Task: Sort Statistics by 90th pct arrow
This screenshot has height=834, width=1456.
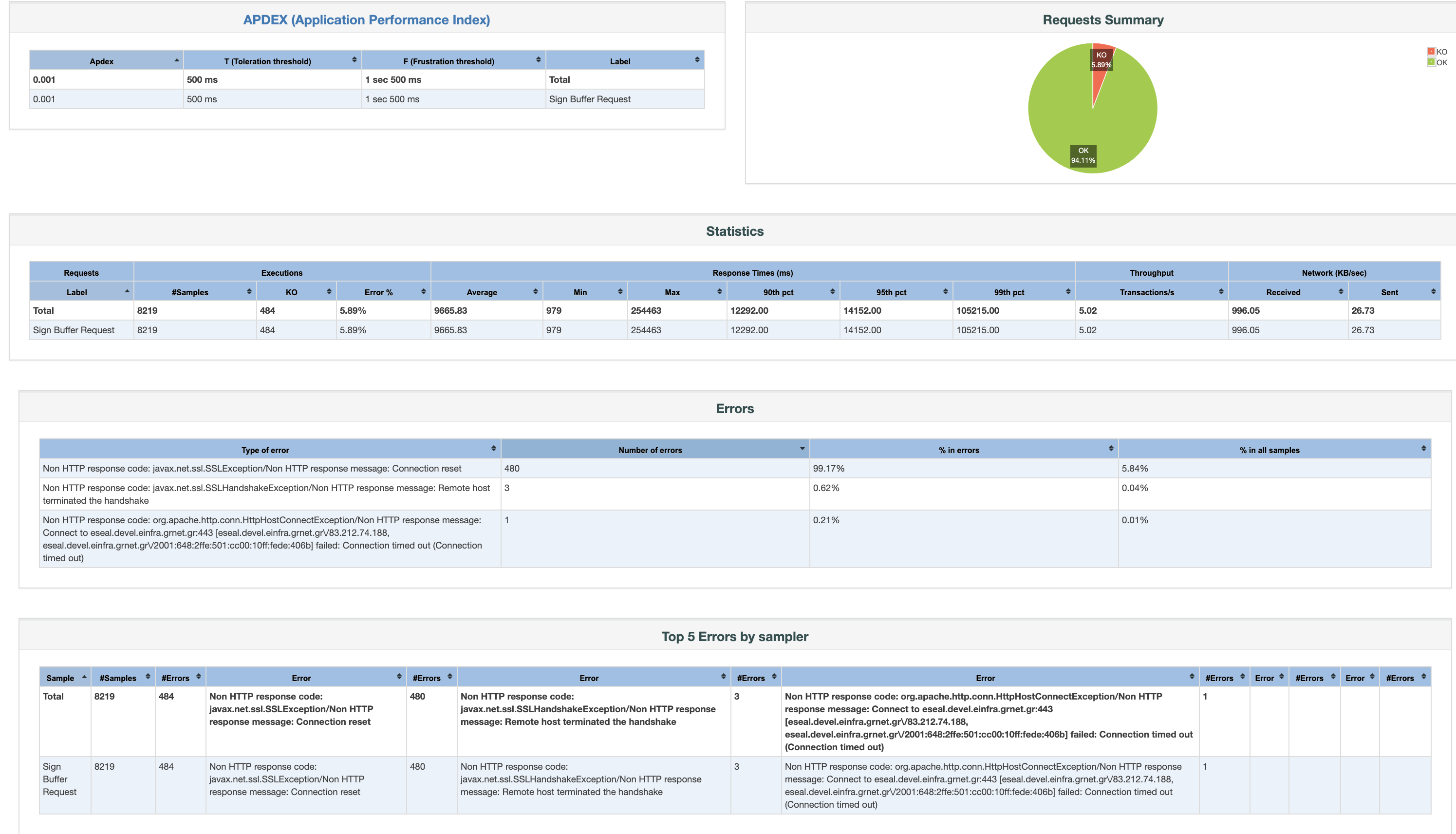Action: point(832,291)
